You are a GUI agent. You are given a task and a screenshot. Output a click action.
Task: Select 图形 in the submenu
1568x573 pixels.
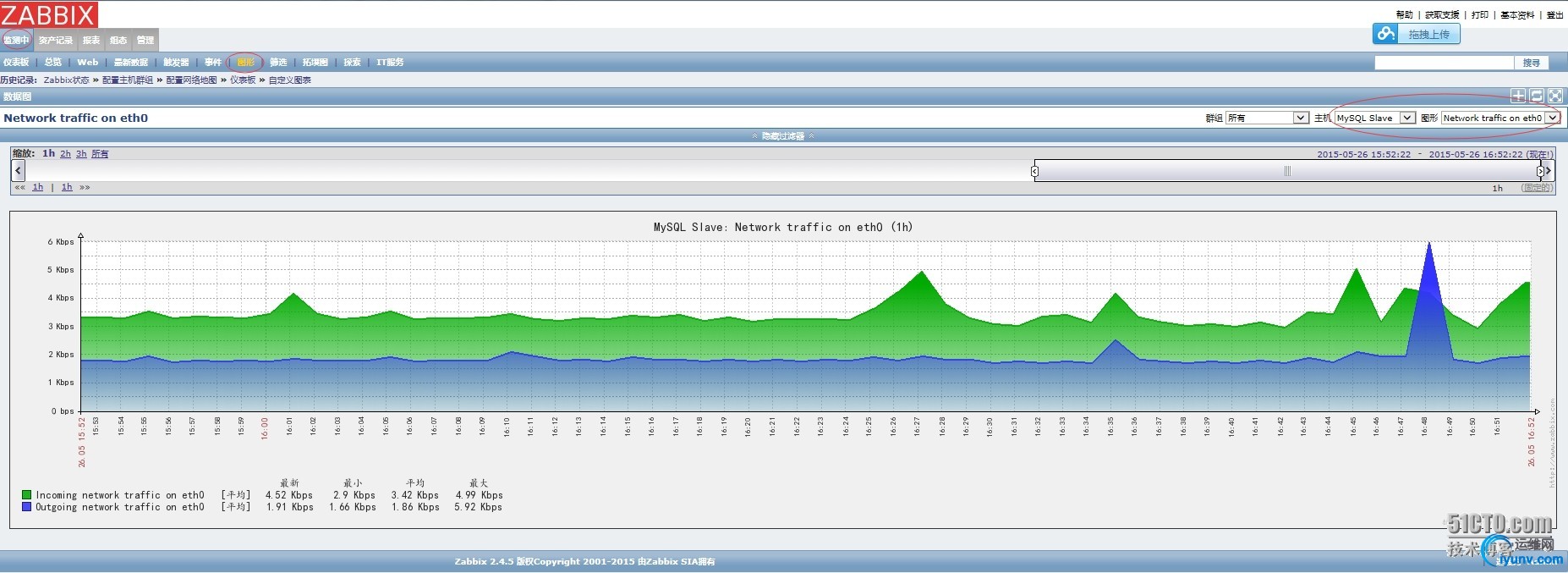click(x=246, y=62)
